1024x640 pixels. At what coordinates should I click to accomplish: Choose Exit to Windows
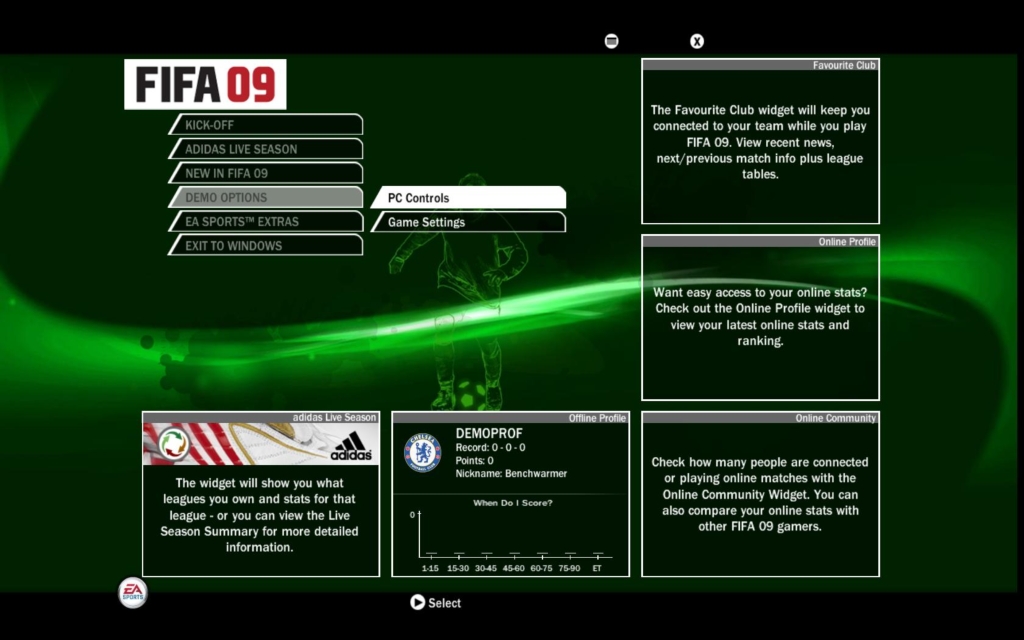pyautogui.click(x=266, y=246)
